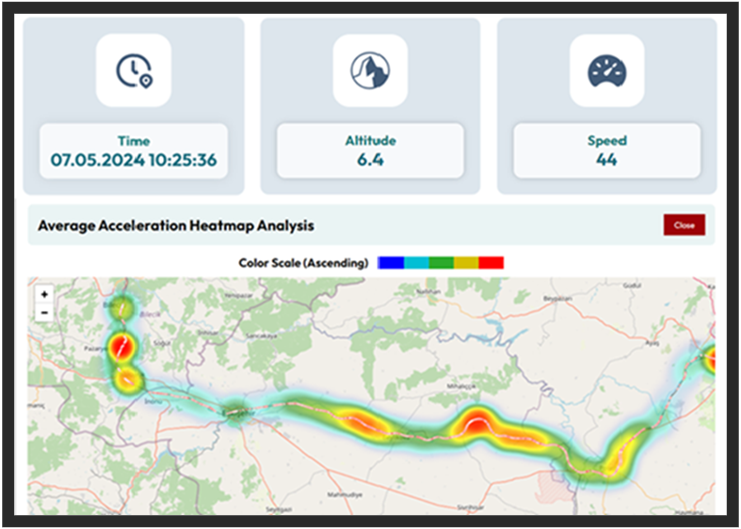Click the Speed value 44
The height and width of the screenshot is (529, 741).
click(607, 160)
